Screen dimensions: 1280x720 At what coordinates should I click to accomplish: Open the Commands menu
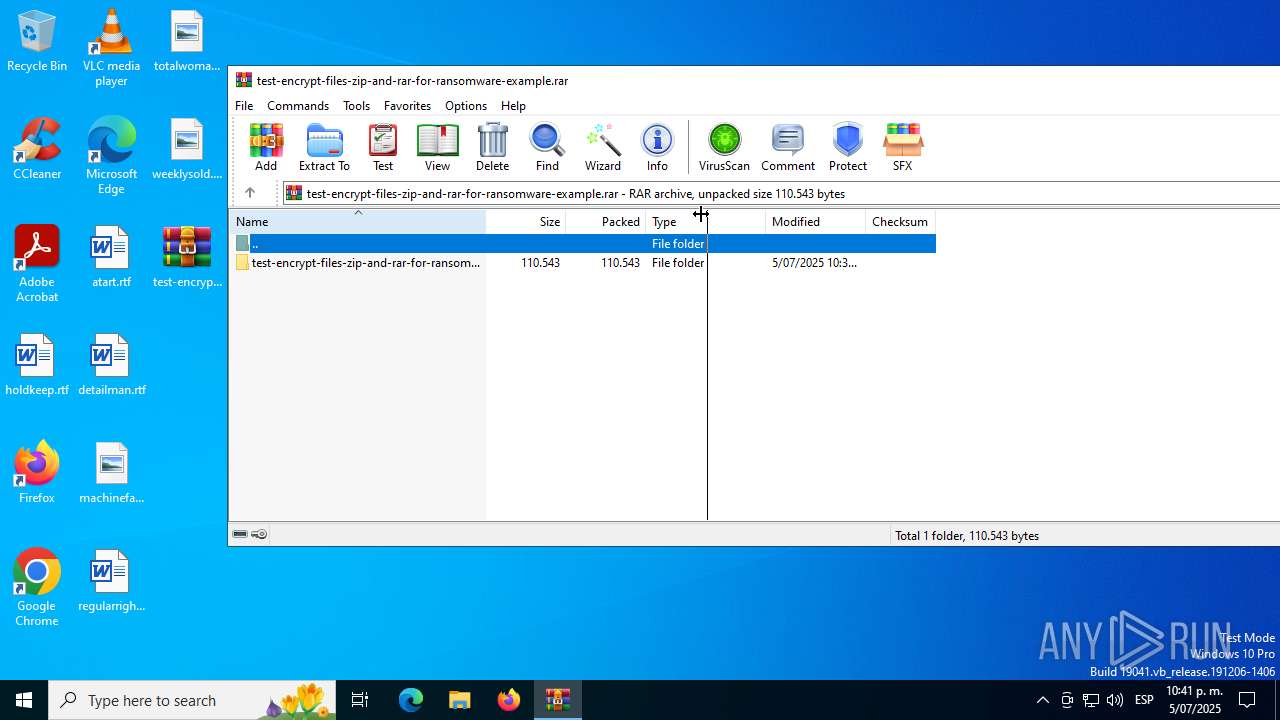click(298, 105)
